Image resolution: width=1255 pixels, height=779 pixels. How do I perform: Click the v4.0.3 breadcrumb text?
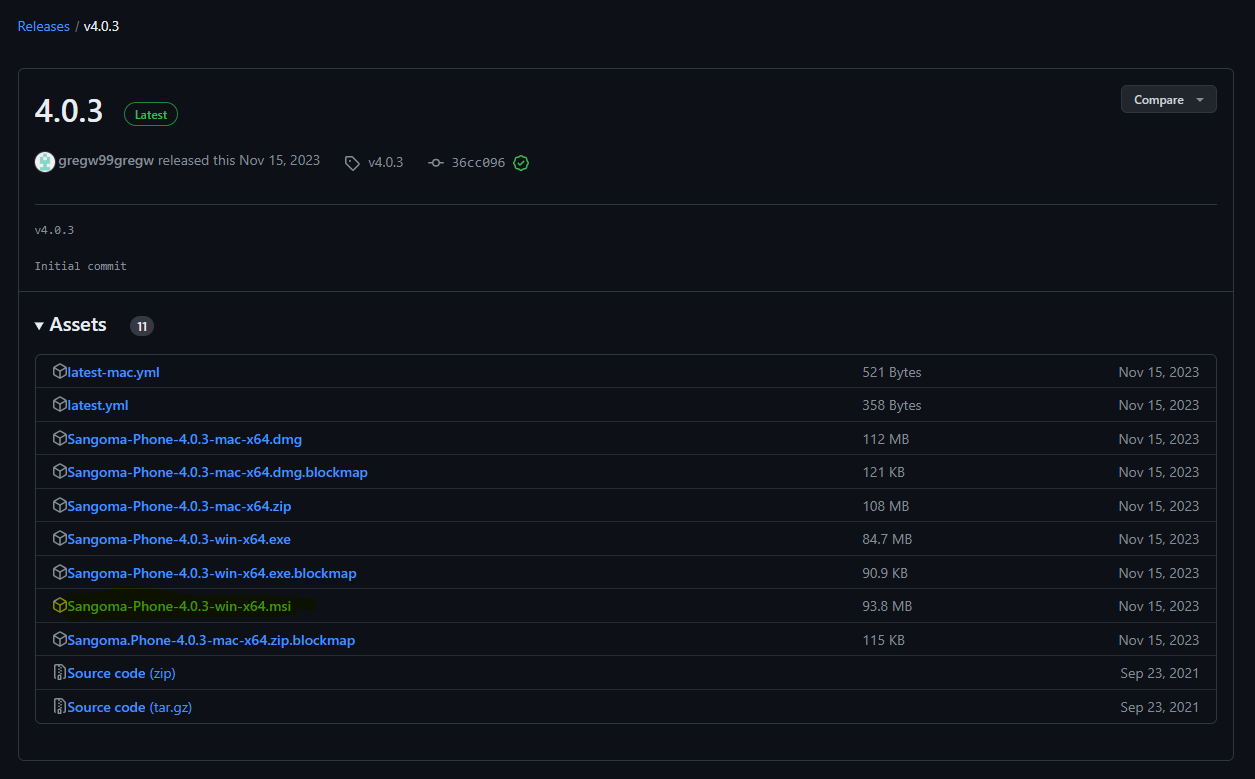tap(101, 26)
